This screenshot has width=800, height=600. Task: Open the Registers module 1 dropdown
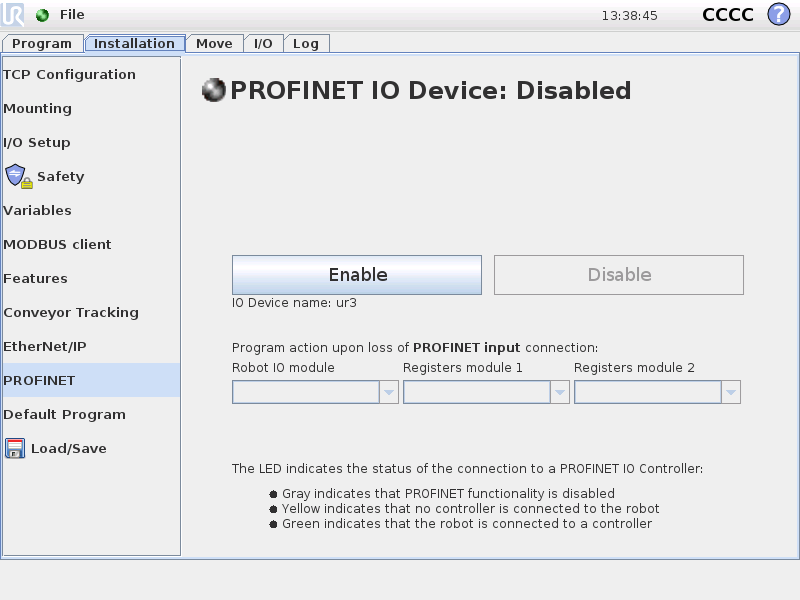coord(486,392)
